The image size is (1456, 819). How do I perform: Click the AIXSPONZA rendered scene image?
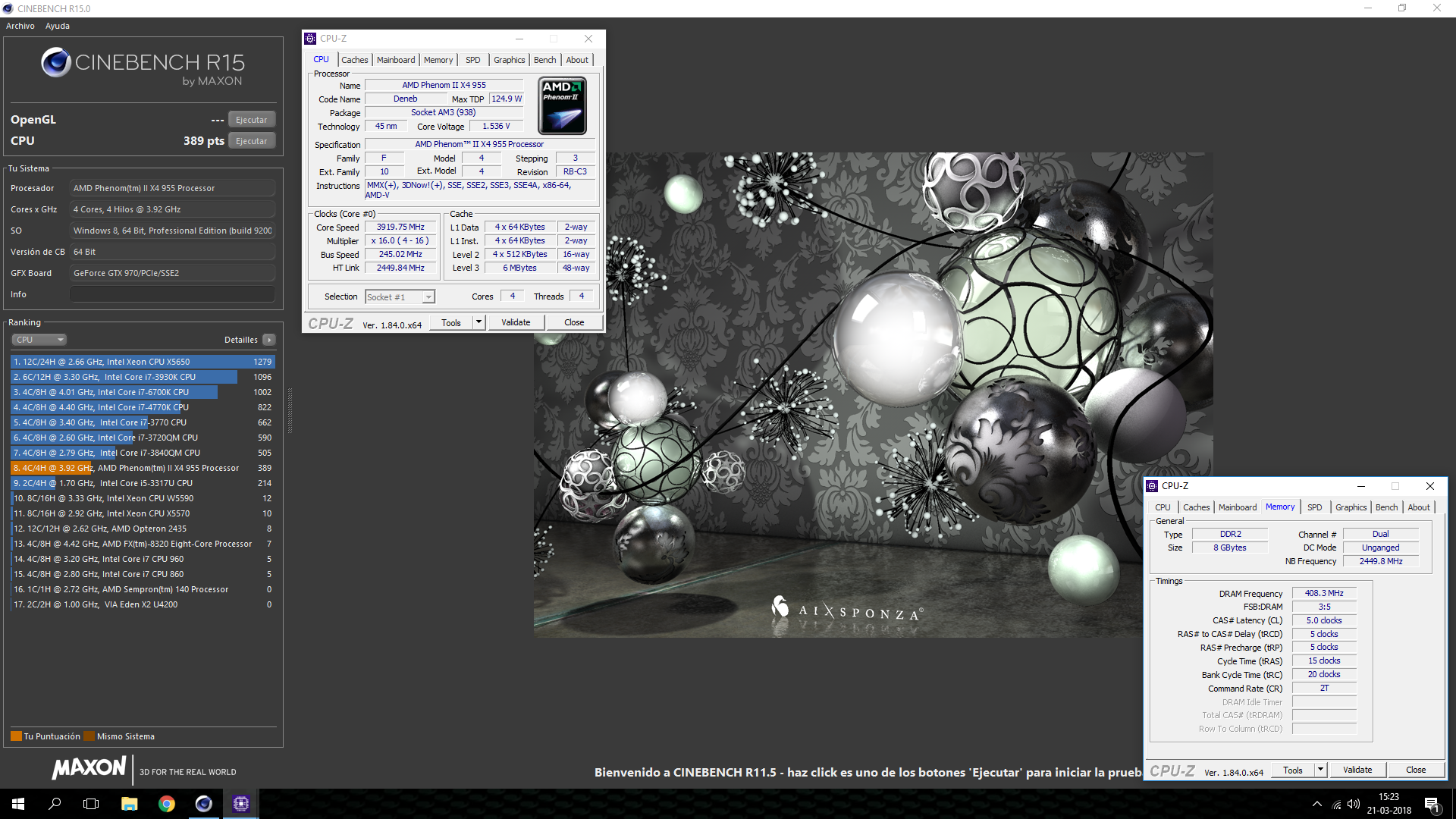[873, 394]
